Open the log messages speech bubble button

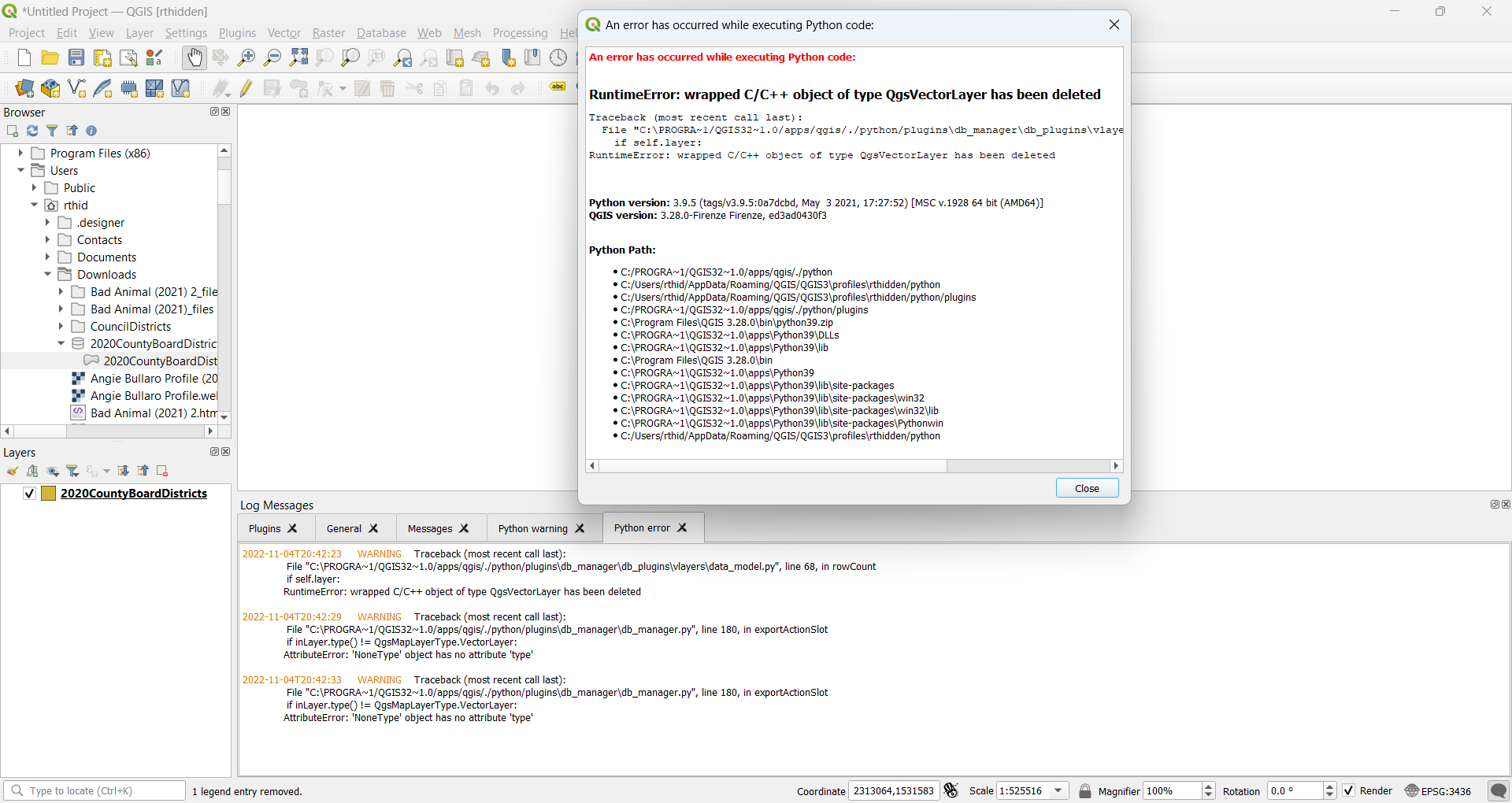1499,790
